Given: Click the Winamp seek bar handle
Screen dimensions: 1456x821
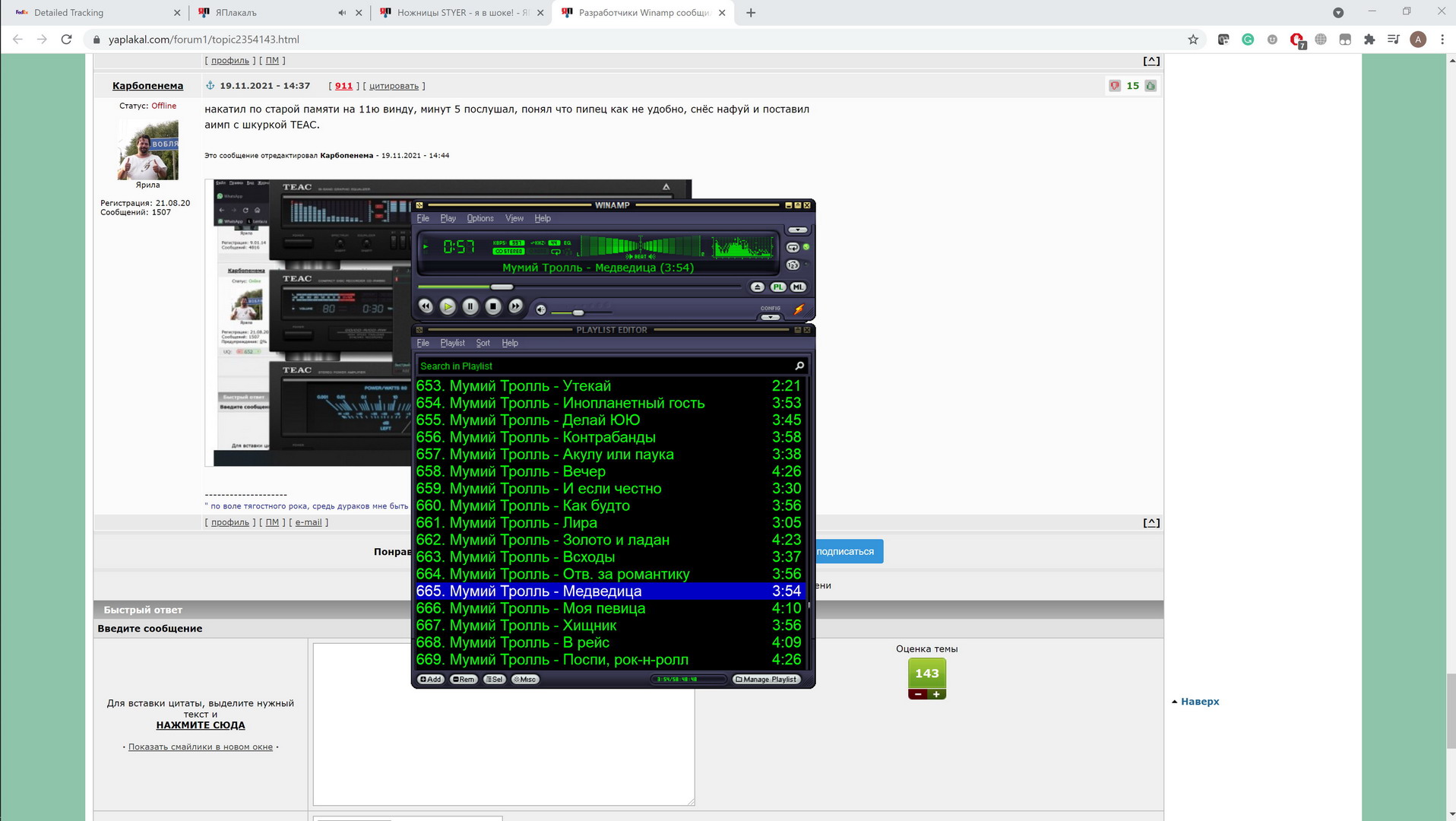Looking at the screenshot, I should (x=502, y=287).
